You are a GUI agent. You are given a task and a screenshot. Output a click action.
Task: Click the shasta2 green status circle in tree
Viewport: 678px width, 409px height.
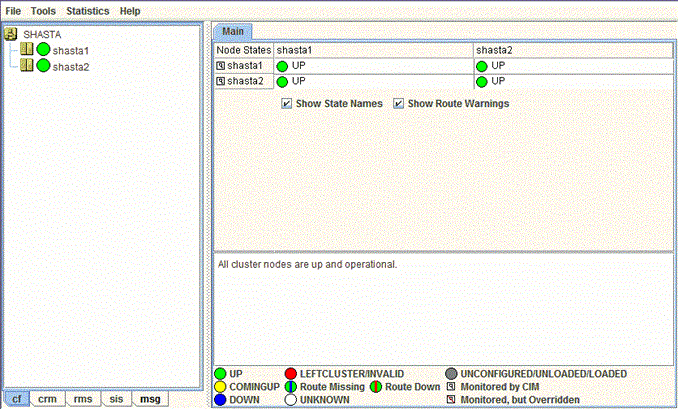click(x=43, y=66)
